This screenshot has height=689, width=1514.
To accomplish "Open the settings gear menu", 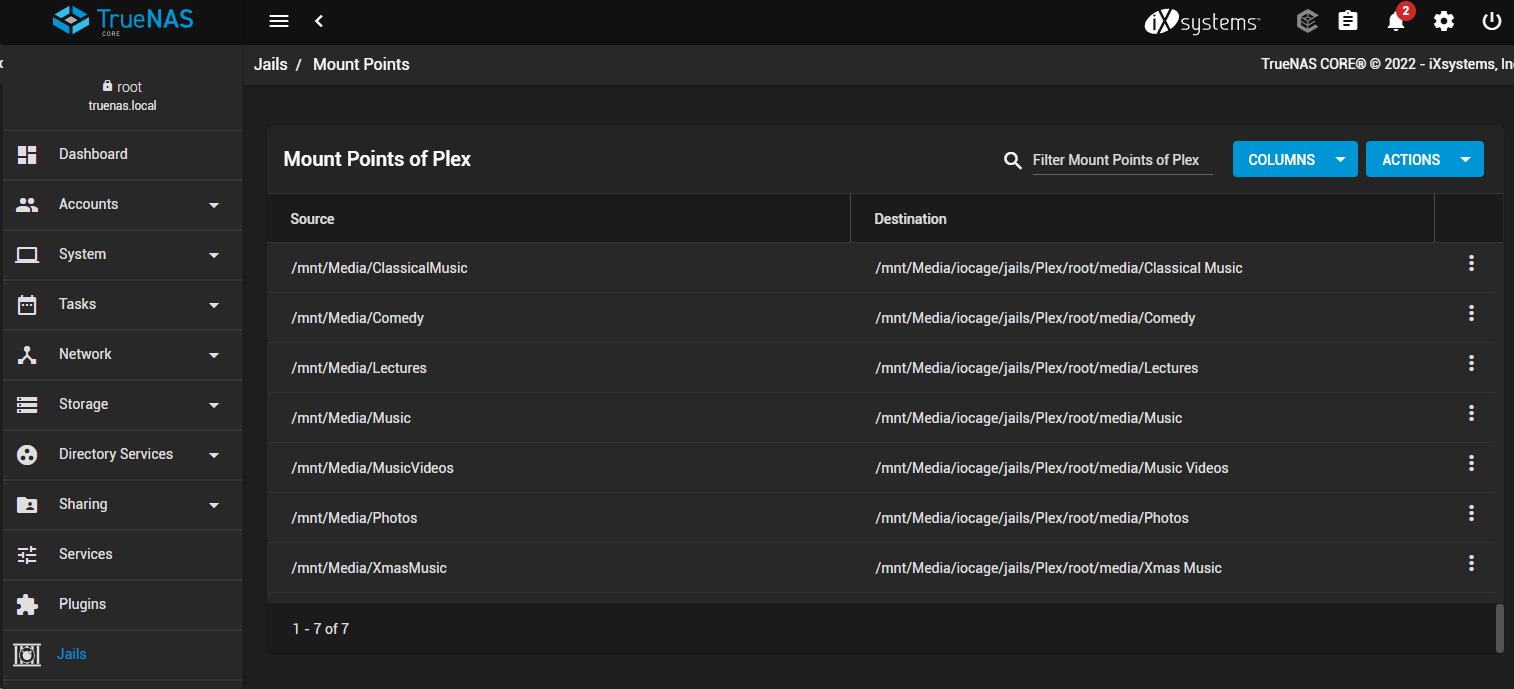I will [1444, 21].
